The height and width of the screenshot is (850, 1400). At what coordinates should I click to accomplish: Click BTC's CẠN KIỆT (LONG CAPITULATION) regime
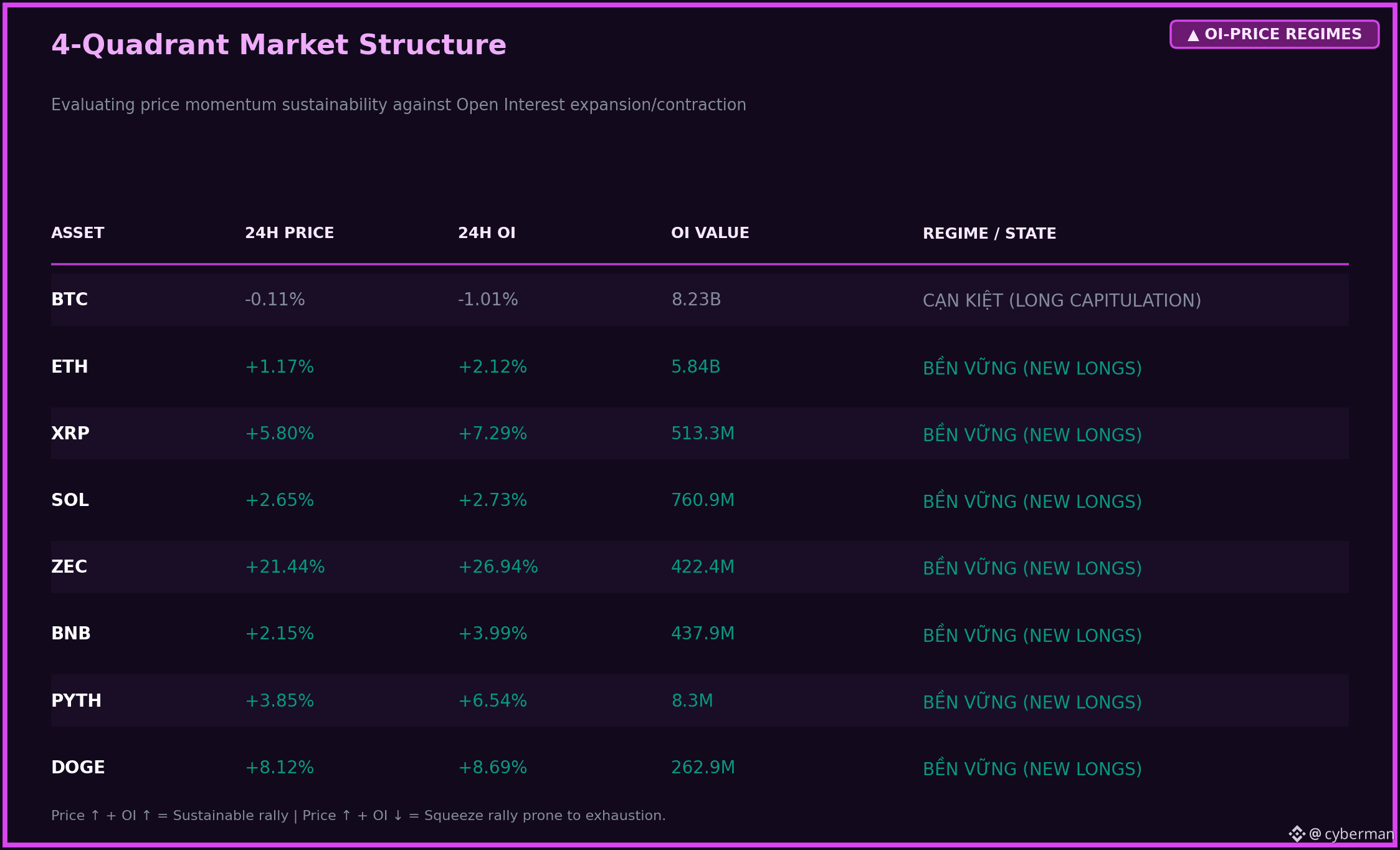point(1062,300)
